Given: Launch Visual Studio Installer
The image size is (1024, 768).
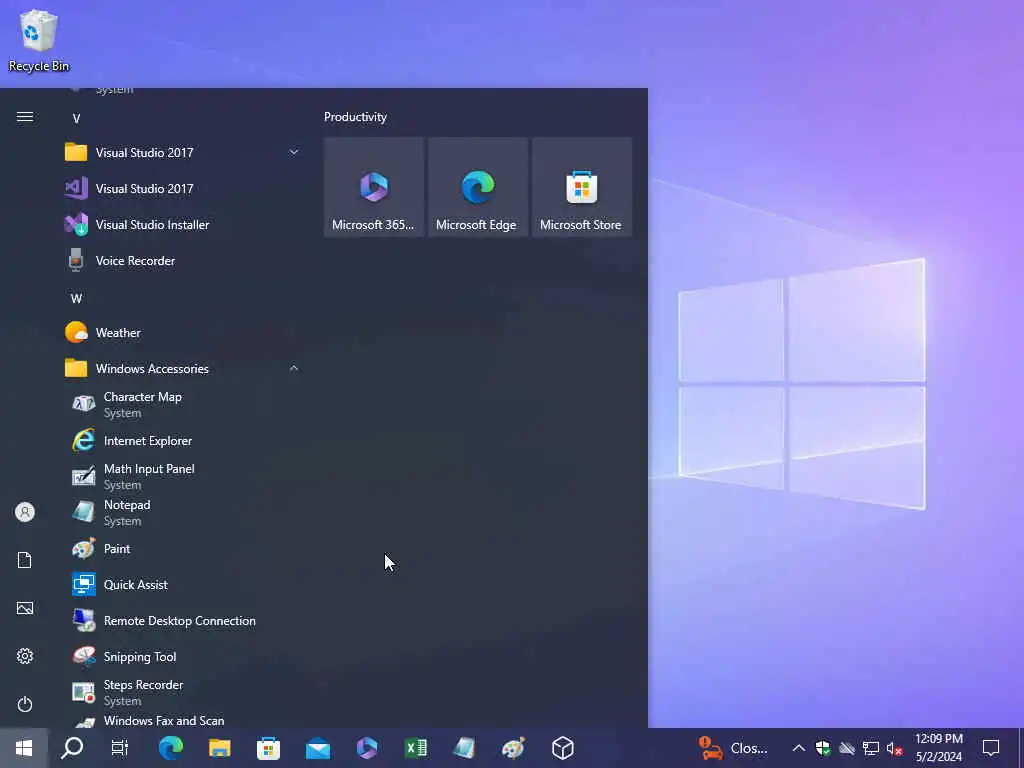Looking at the screenshot, I should (x=183, y=225).
